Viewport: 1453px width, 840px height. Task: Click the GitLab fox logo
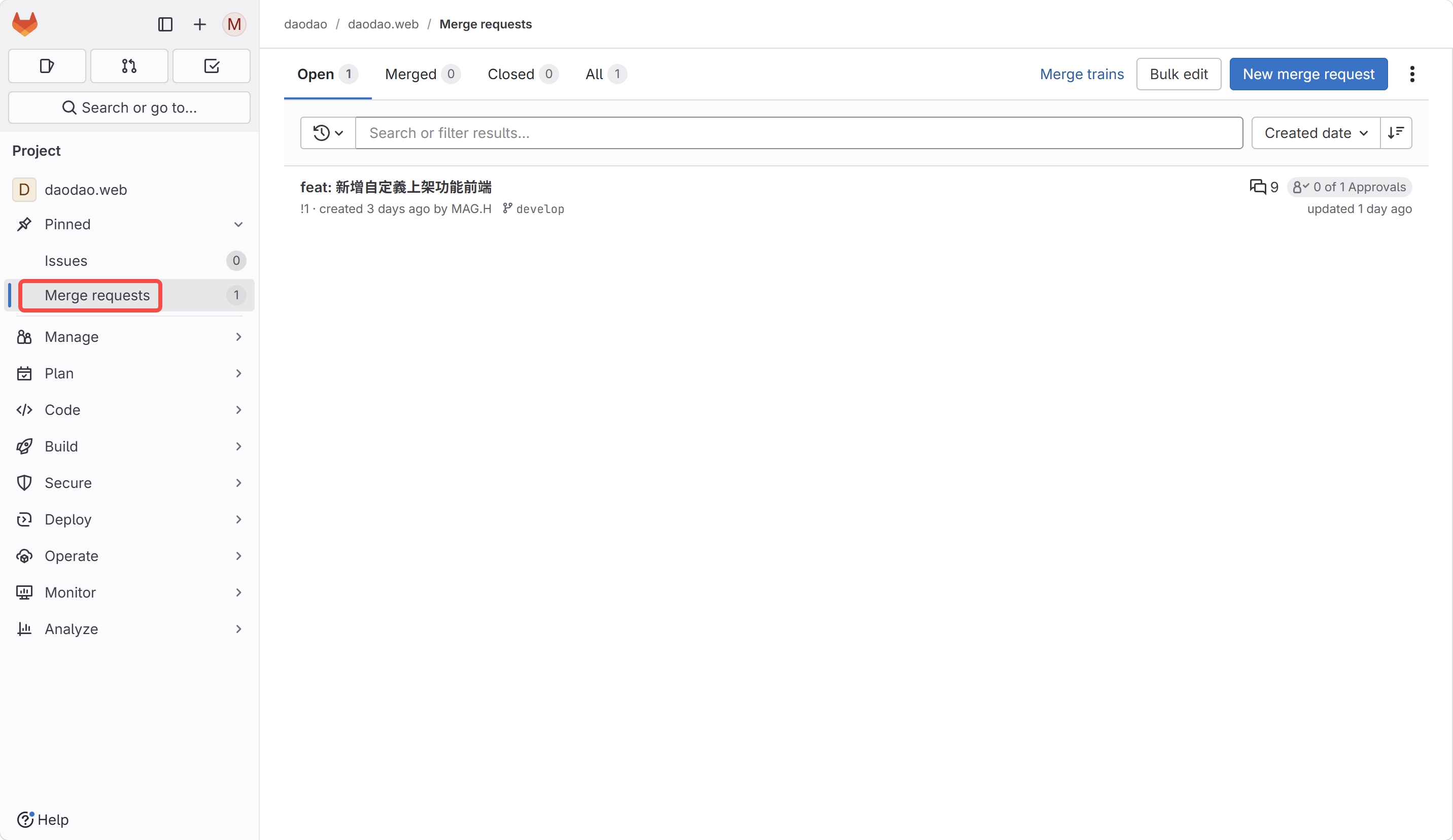25,24
